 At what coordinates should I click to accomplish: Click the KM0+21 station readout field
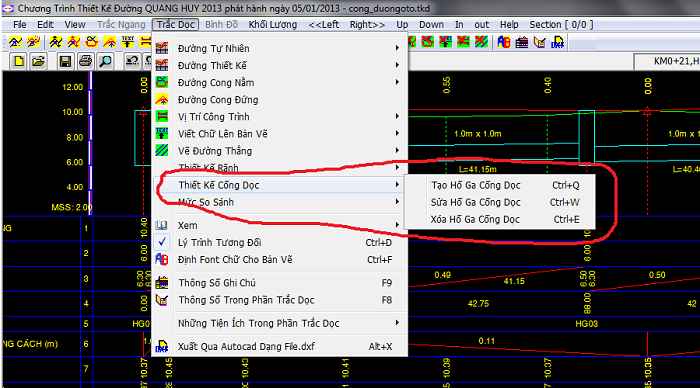click(x=667, y=61)
